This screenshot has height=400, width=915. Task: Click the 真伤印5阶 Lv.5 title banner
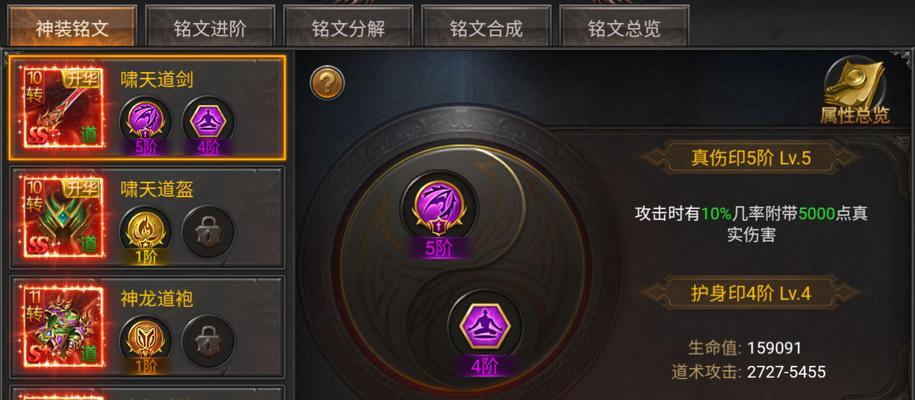[x=750, y=158]
